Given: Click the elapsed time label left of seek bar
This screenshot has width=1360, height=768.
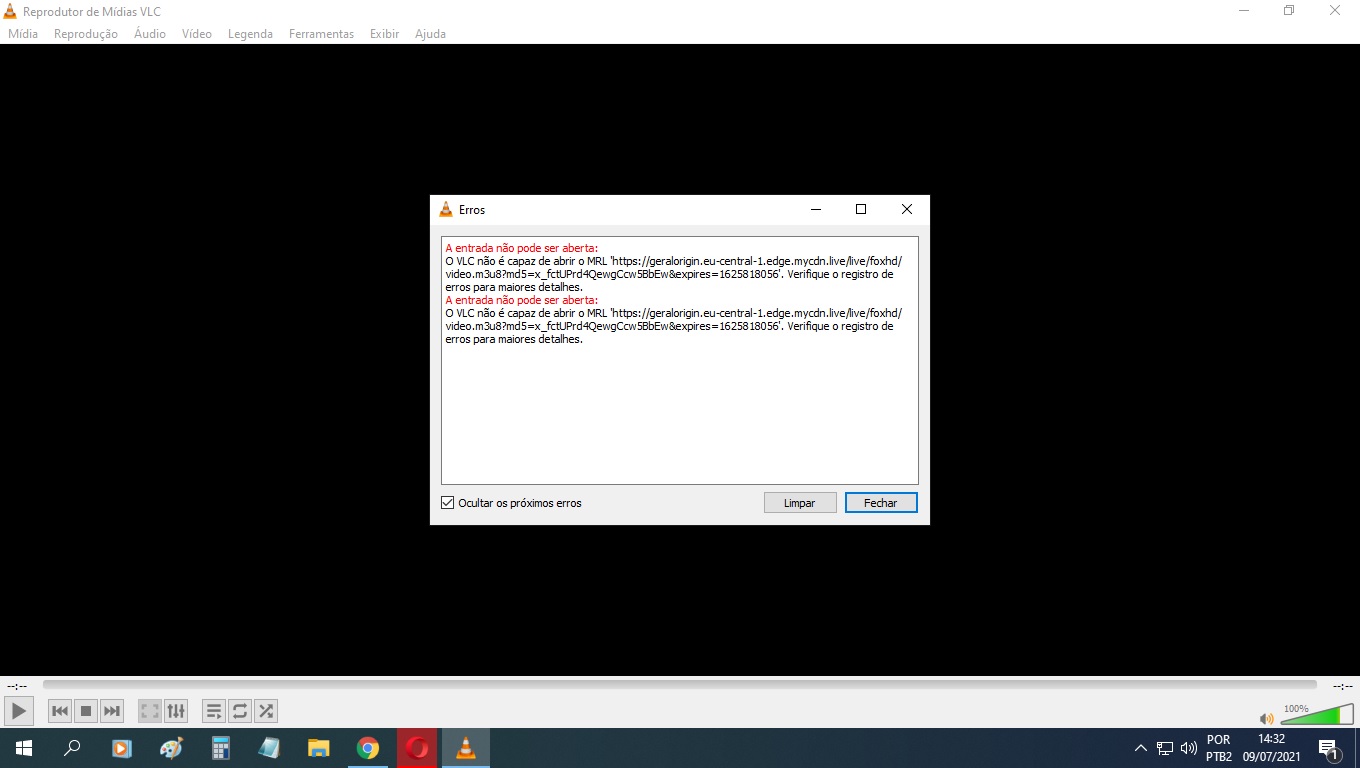Looking at the screenshot, I should click(x=17, y=686).
